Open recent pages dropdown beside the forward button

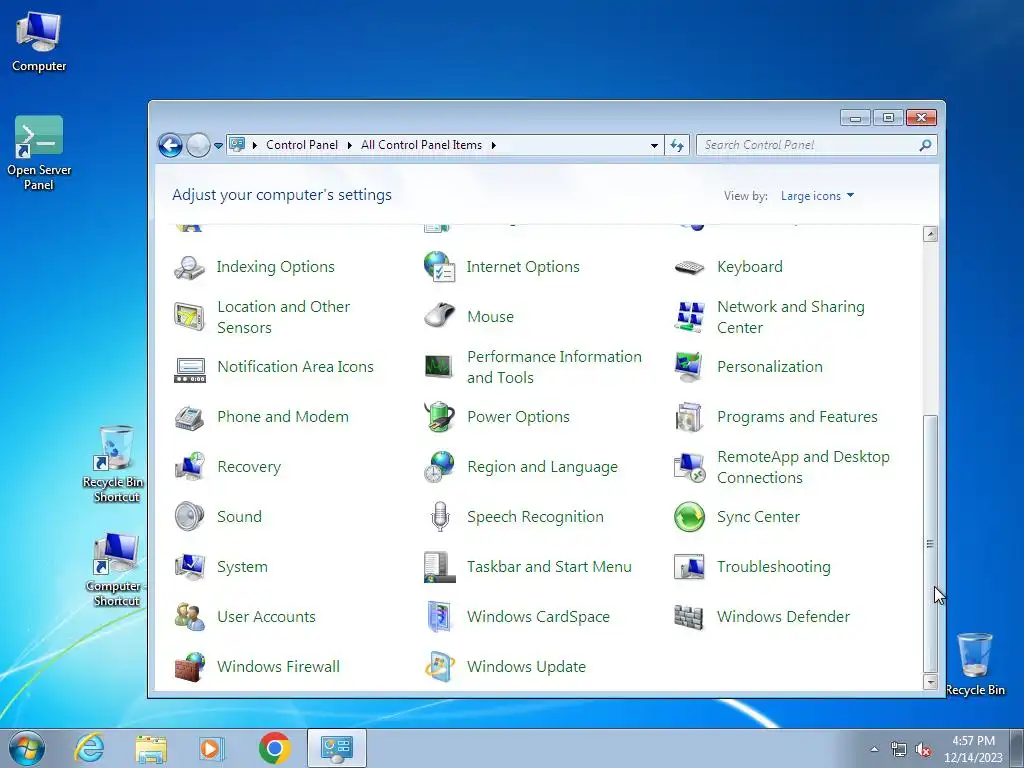point(218,146)
